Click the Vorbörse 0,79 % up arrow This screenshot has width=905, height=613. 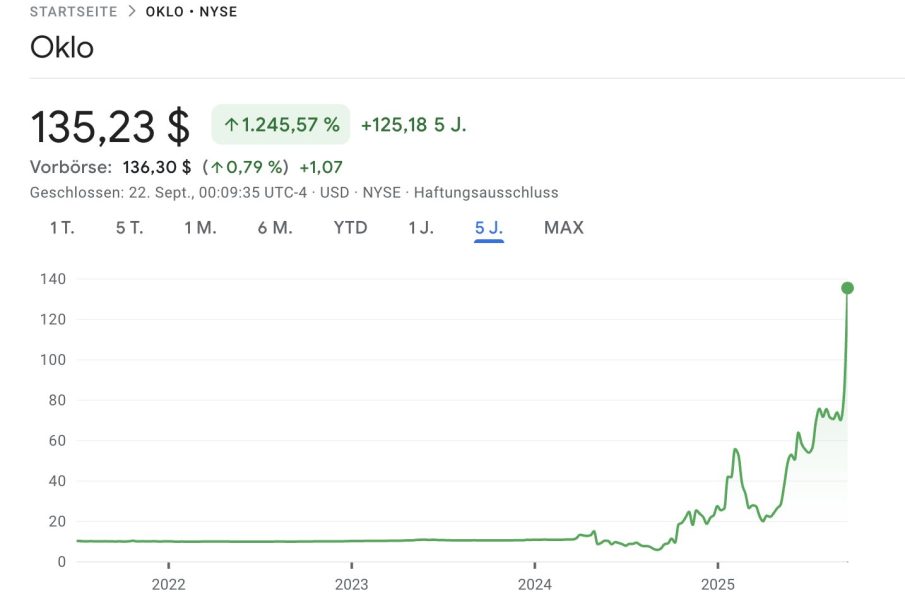click(x=216, y=167)
